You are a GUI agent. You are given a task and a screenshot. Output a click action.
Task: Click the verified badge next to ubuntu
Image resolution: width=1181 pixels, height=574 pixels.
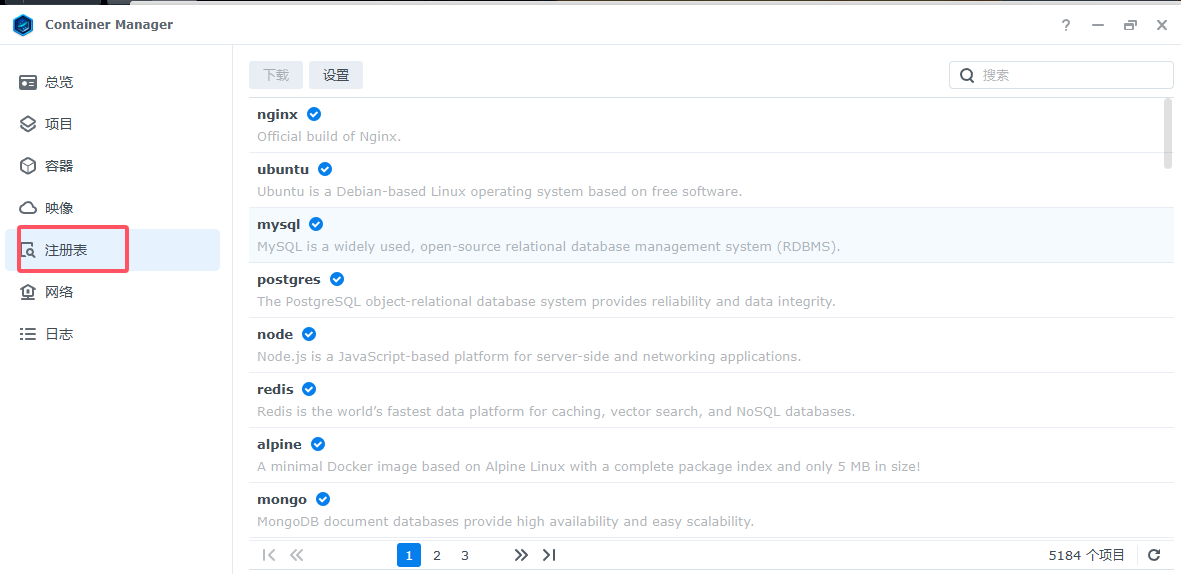tap(325, 169)
